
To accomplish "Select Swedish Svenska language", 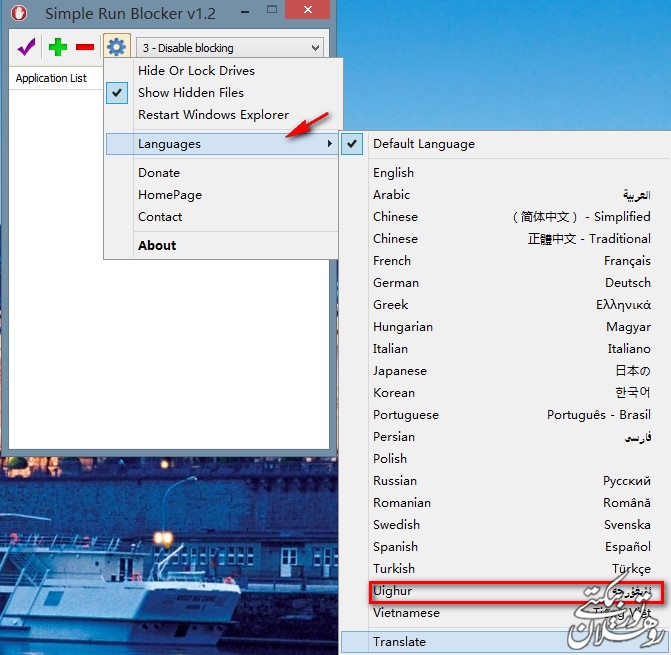I will (x=505, y=525).
